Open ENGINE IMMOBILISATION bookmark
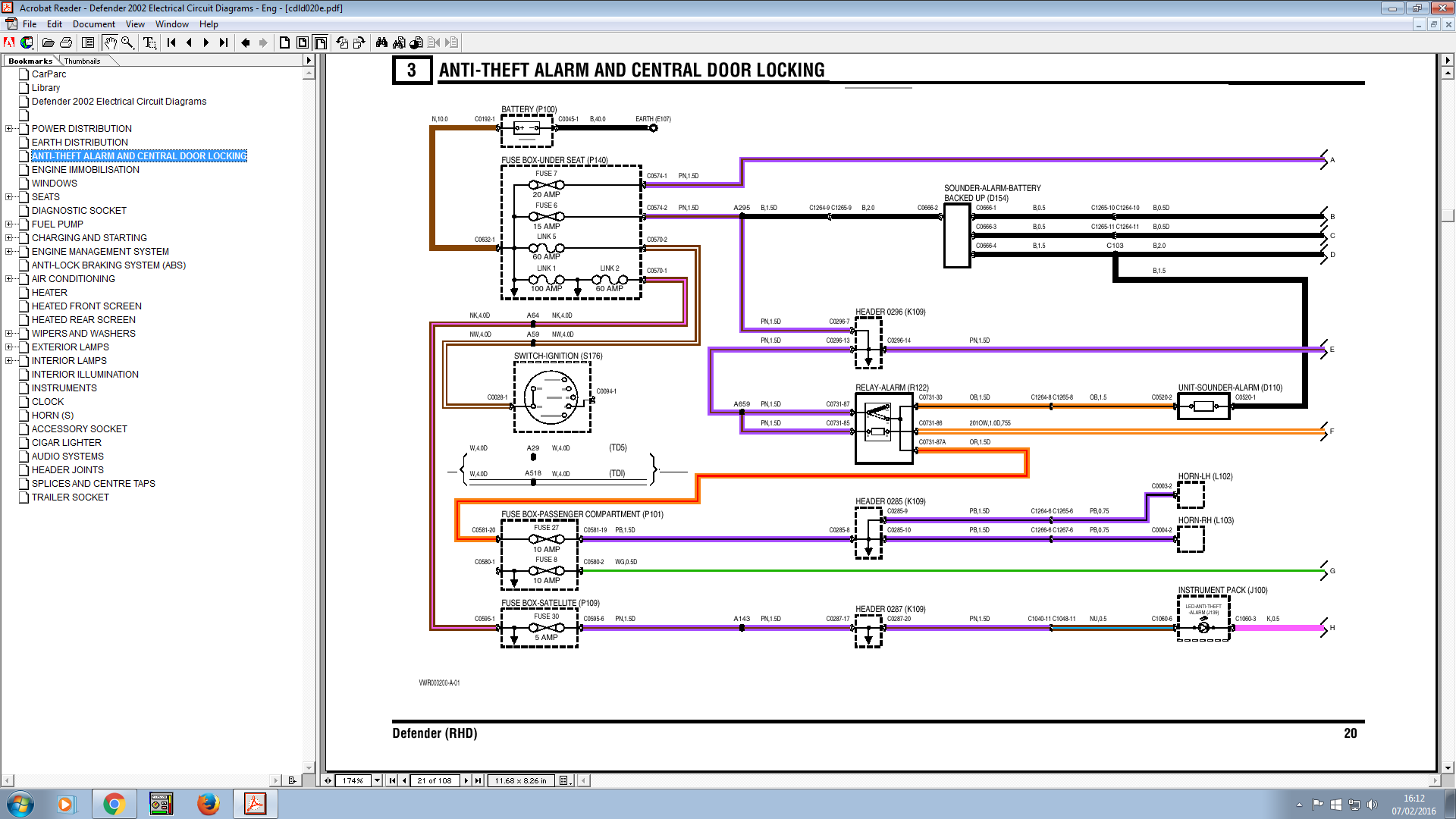 [x=86, y=170]
